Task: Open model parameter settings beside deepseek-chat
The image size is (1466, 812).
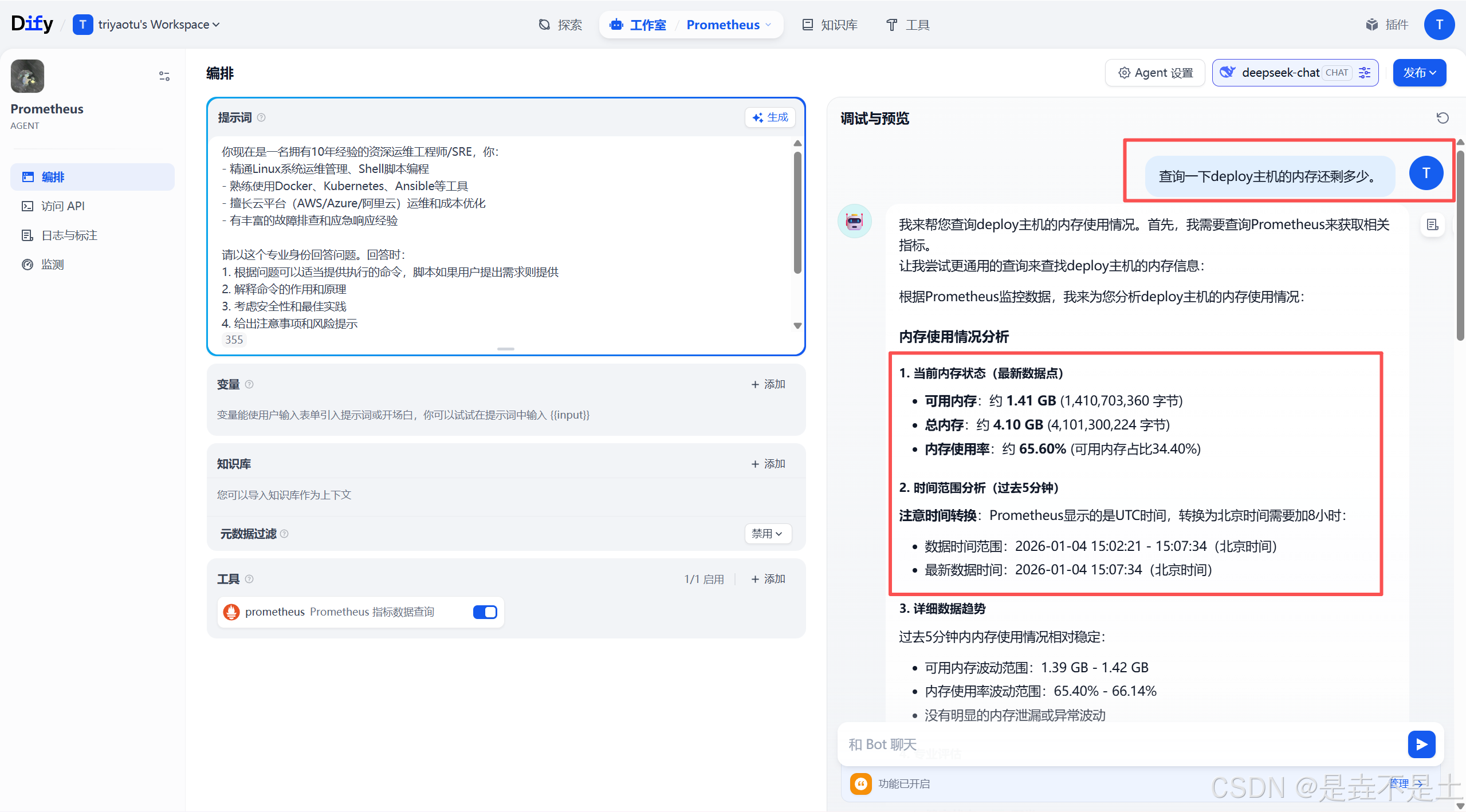Action: click(x=1365, y=73)
